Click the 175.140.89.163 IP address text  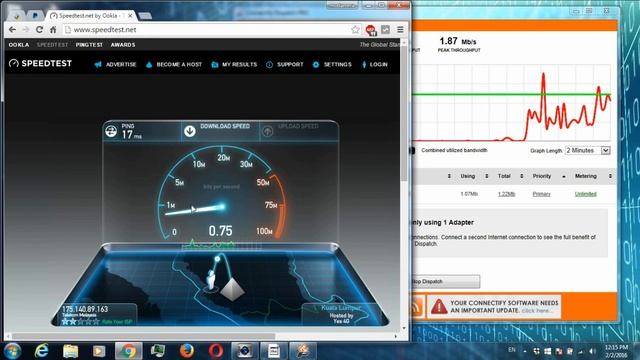pyautogui.click(x=85, y=309)
